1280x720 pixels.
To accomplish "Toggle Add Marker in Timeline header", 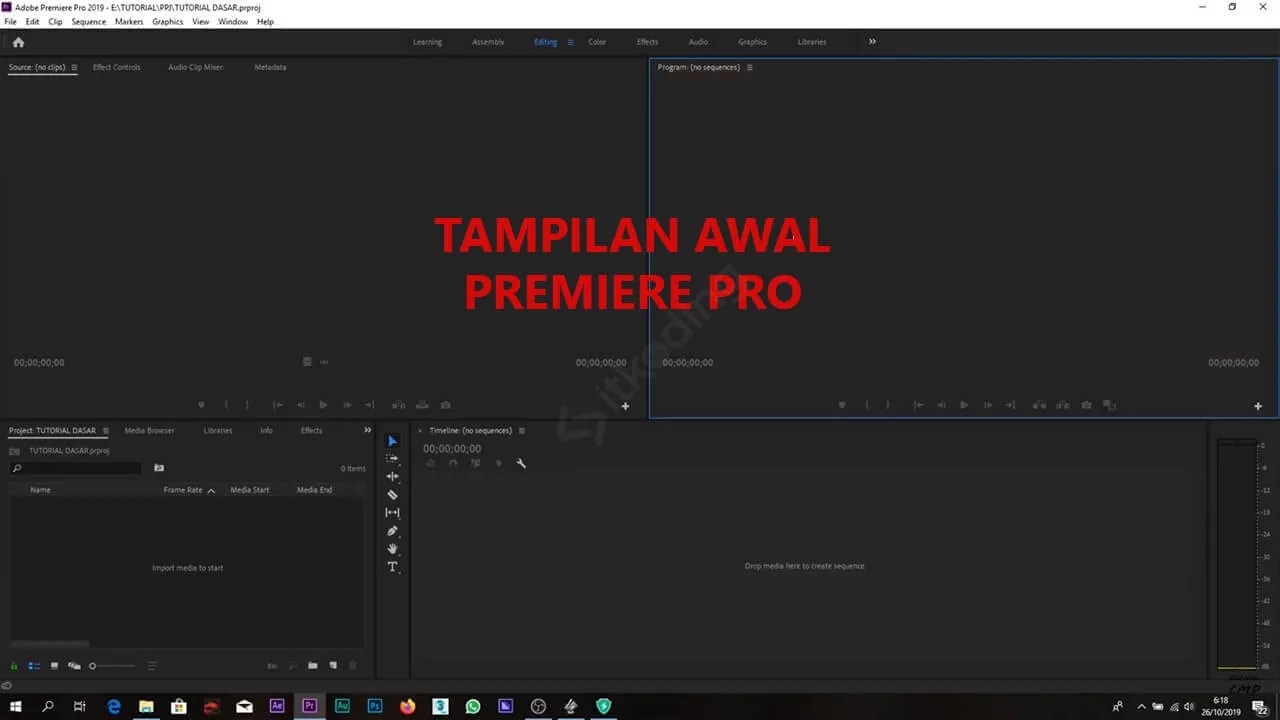I will [x=499, y=463].
